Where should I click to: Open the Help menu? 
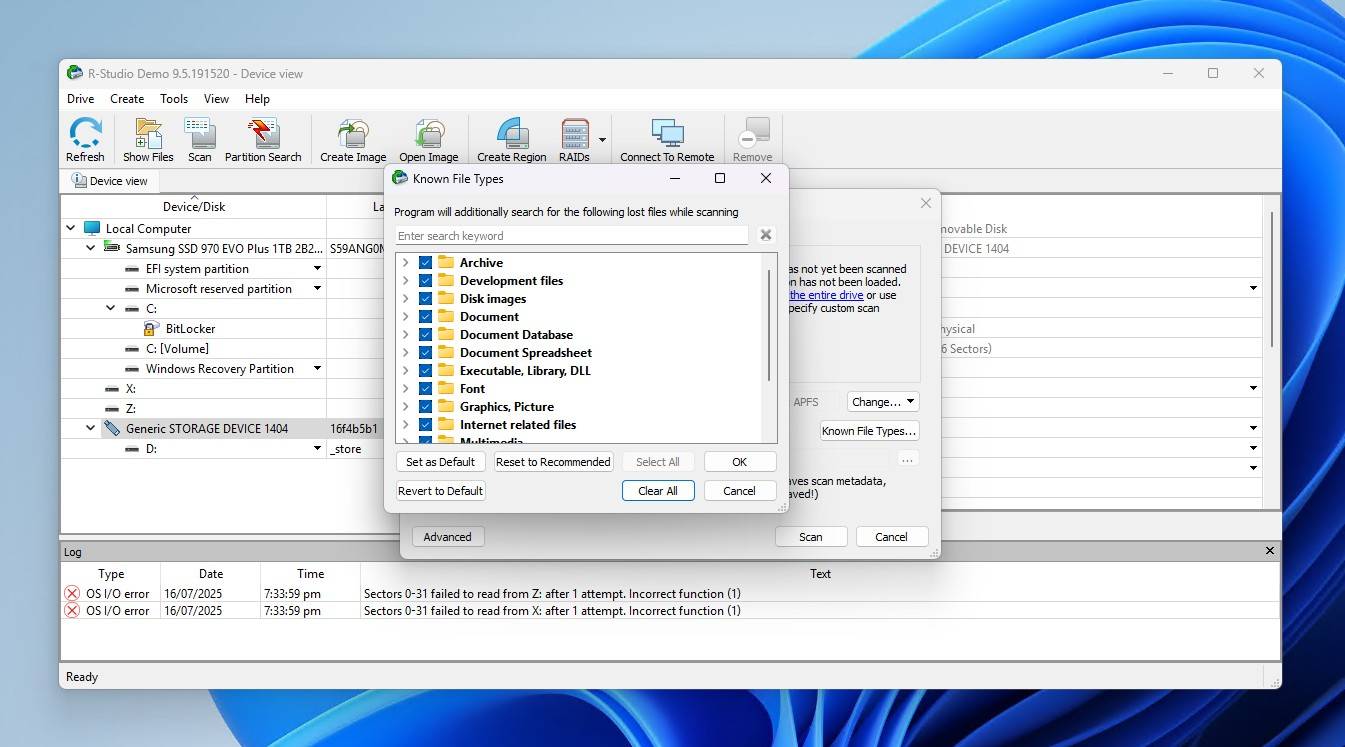click(257, 98)
